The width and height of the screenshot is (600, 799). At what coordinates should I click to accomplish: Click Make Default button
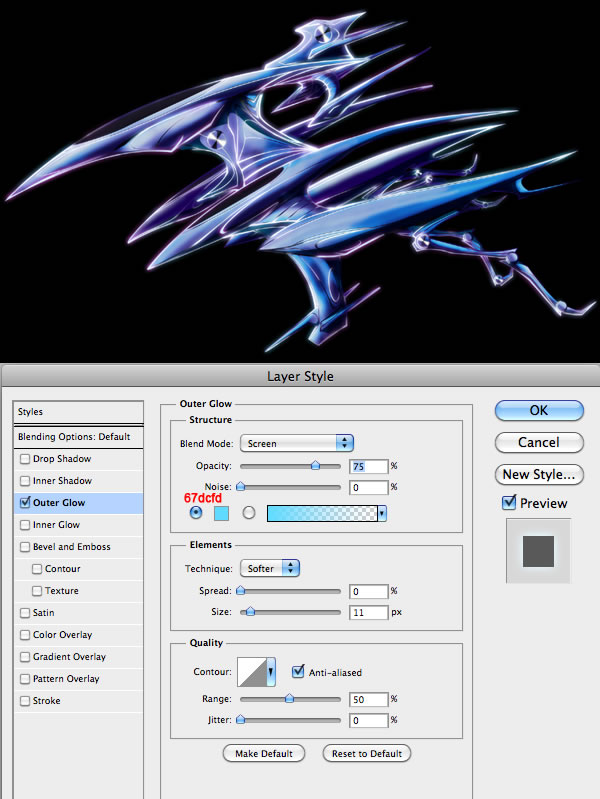pyautogui.click(x=264, y=753)
